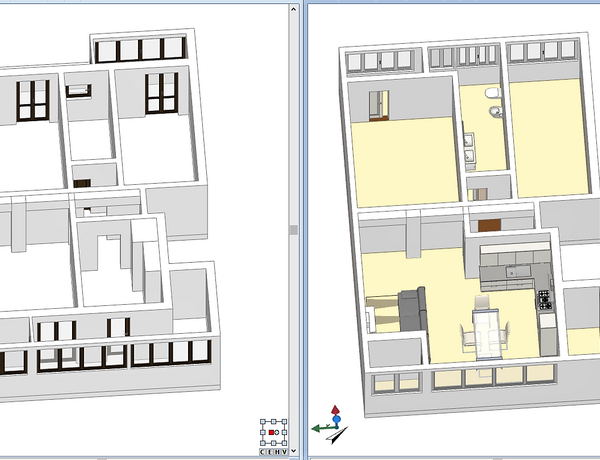
Task: Select the red center square in the grid widget
Action: click(271, 433)
